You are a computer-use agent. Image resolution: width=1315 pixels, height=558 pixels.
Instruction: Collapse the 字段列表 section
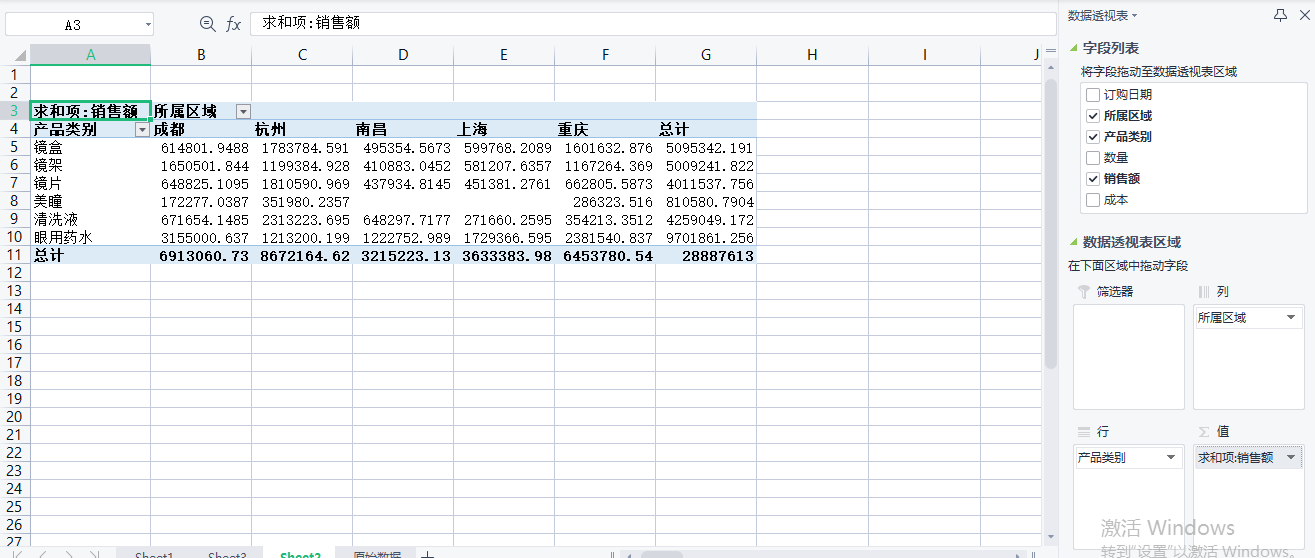coord(1074,48)
